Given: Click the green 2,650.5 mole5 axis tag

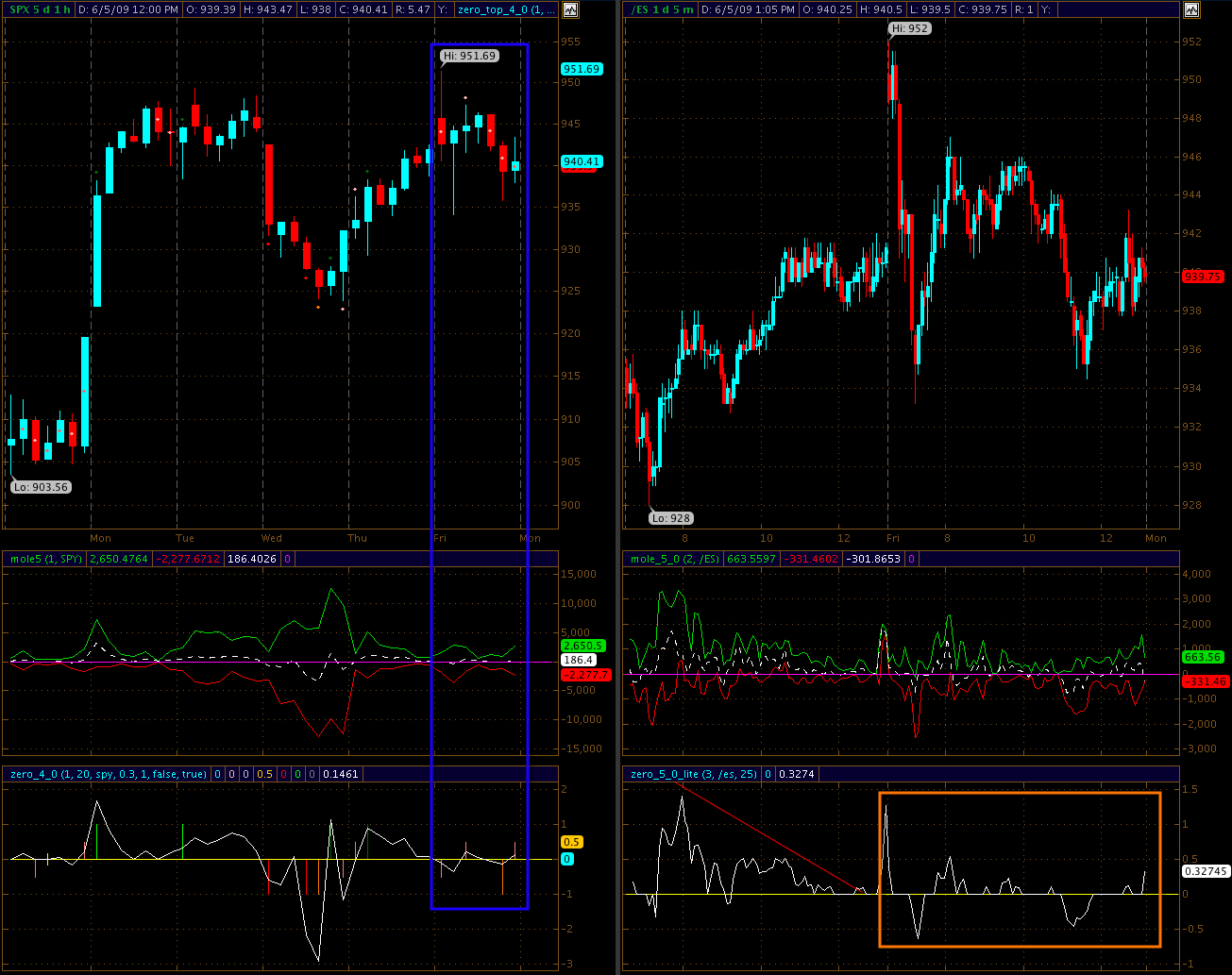Looking at the screenshot, I should click(x=582, y=646).
